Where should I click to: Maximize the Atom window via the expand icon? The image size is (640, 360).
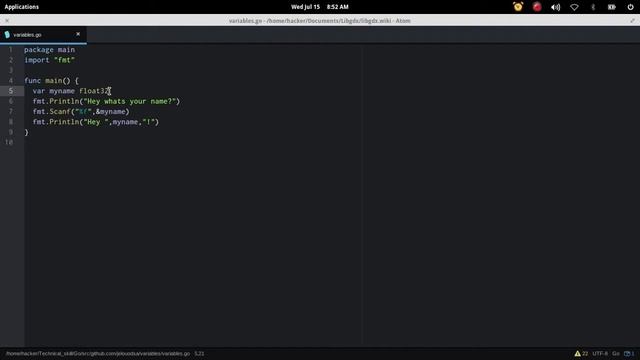tap(632, 20)
